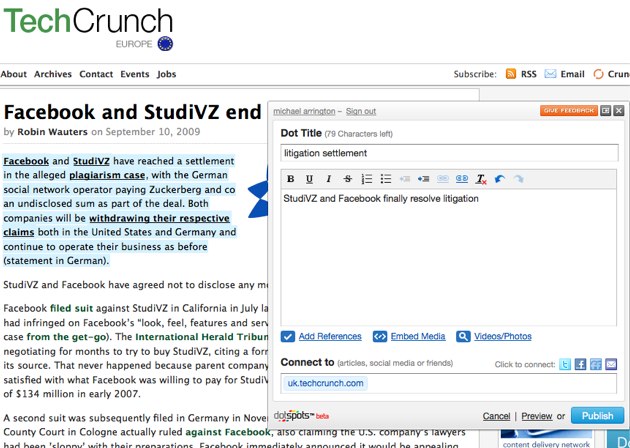
Task: Go to the Contact page
Action: [x=96, y=74]
